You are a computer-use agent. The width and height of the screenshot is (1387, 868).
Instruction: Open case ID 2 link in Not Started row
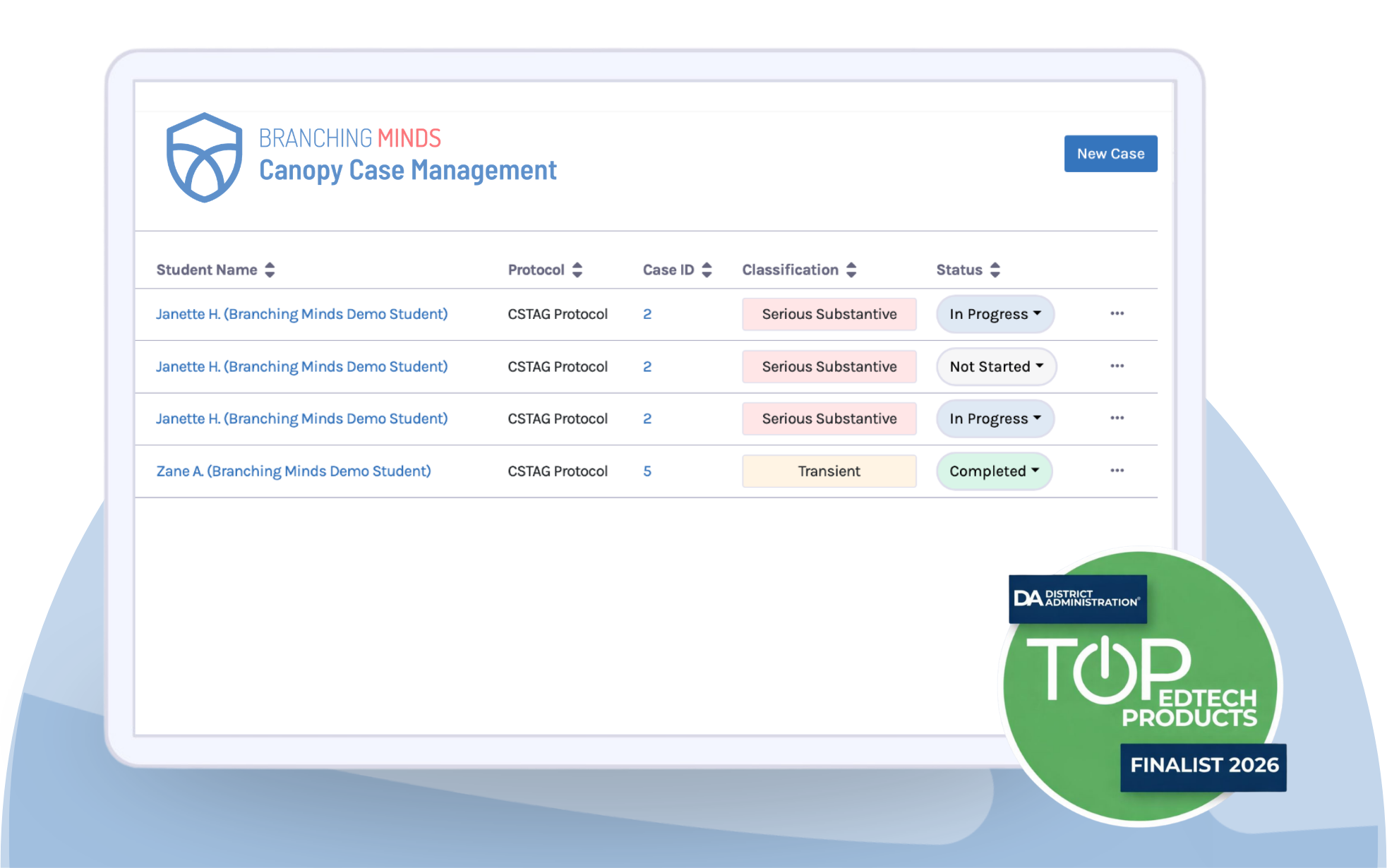pyautogui.click(x=647, y=366)
